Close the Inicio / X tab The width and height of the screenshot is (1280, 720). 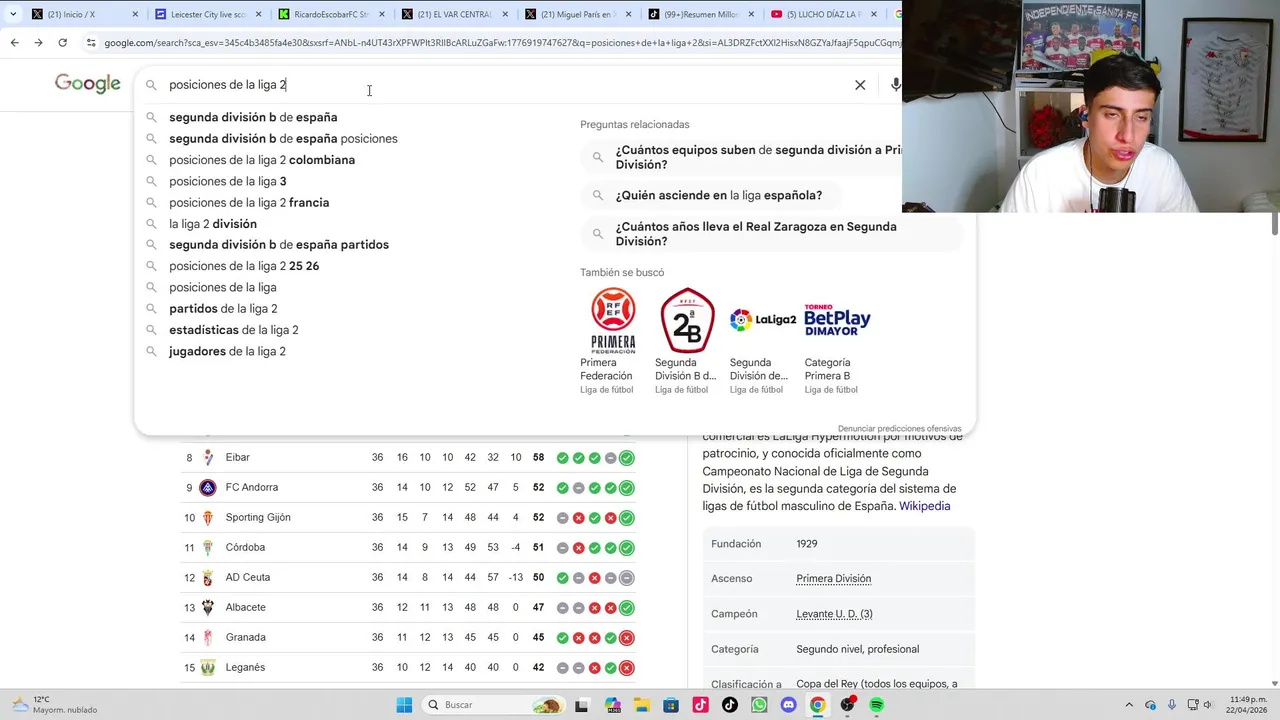click(x=135, y=14)
